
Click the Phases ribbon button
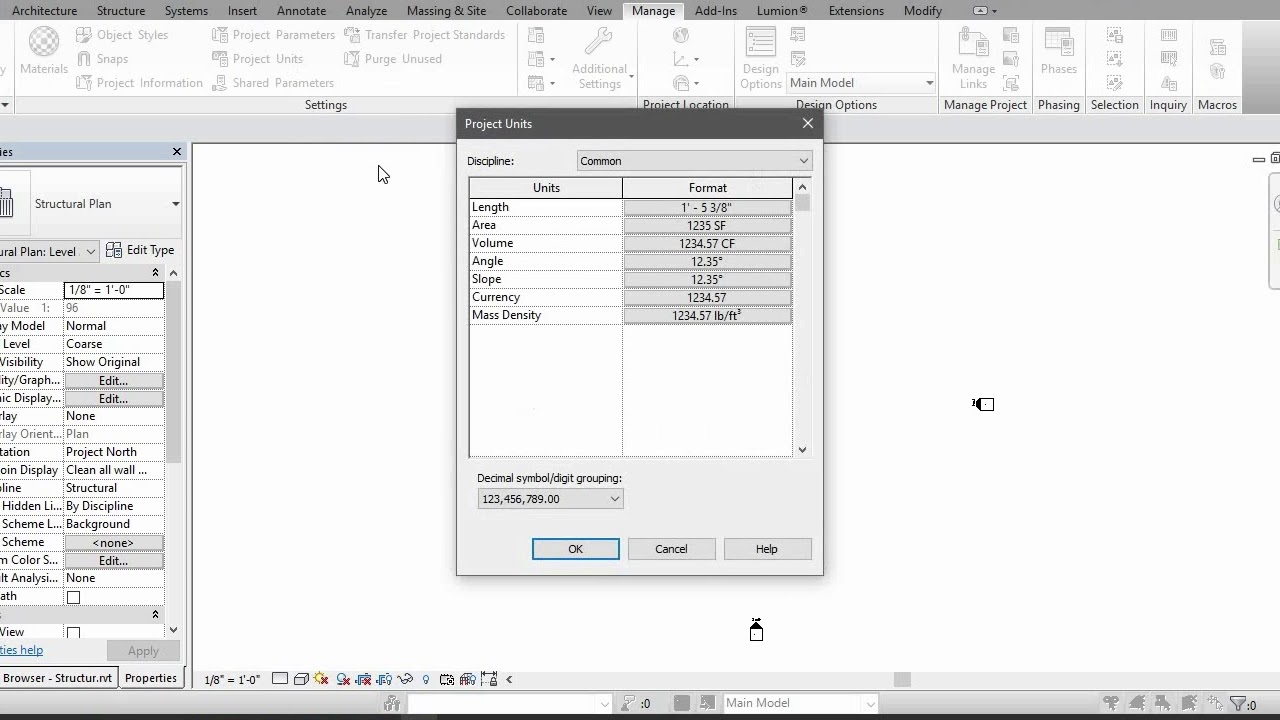click(x=1058, y=52)
